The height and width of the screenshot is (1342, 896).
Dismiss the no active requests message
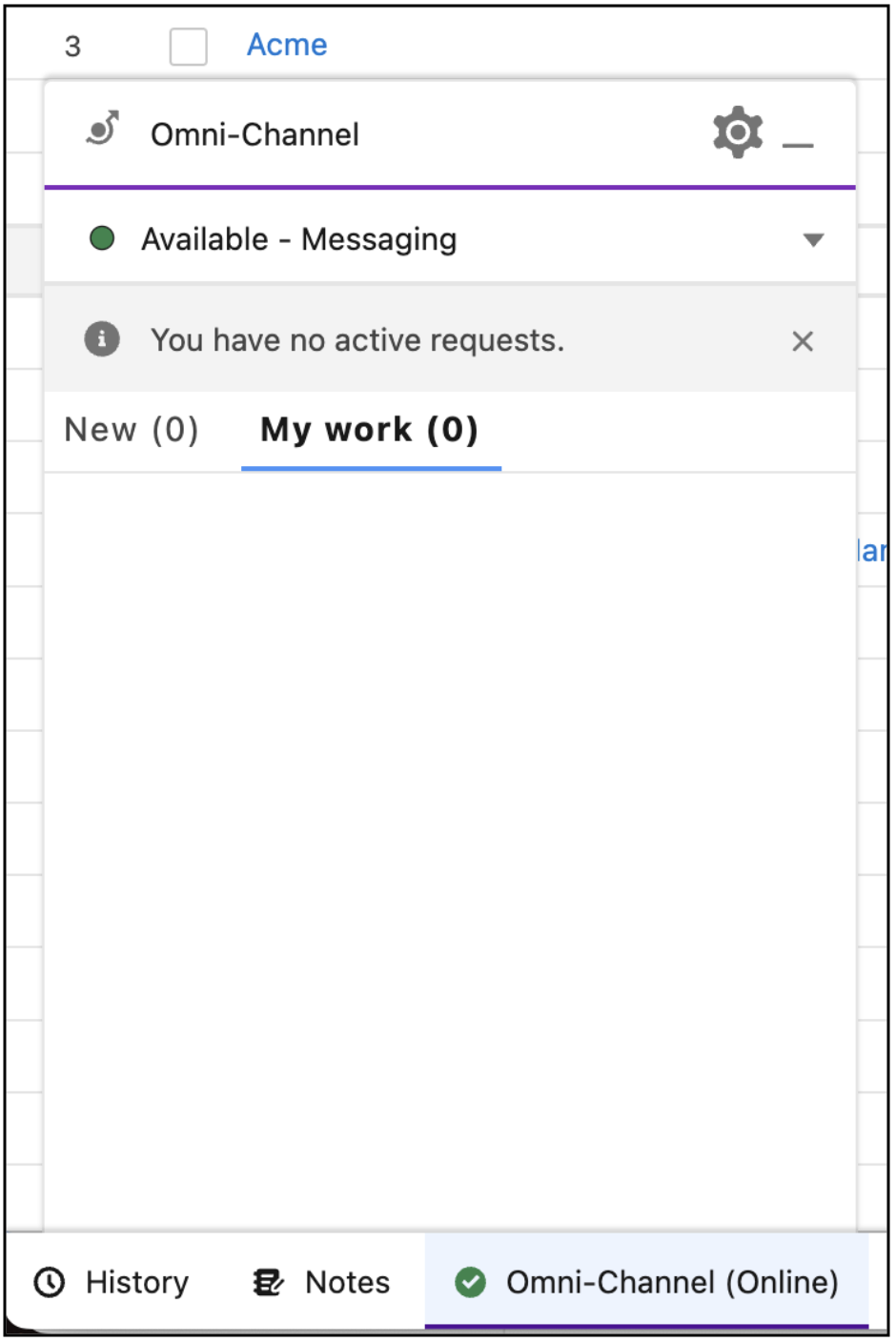(803, 341)
